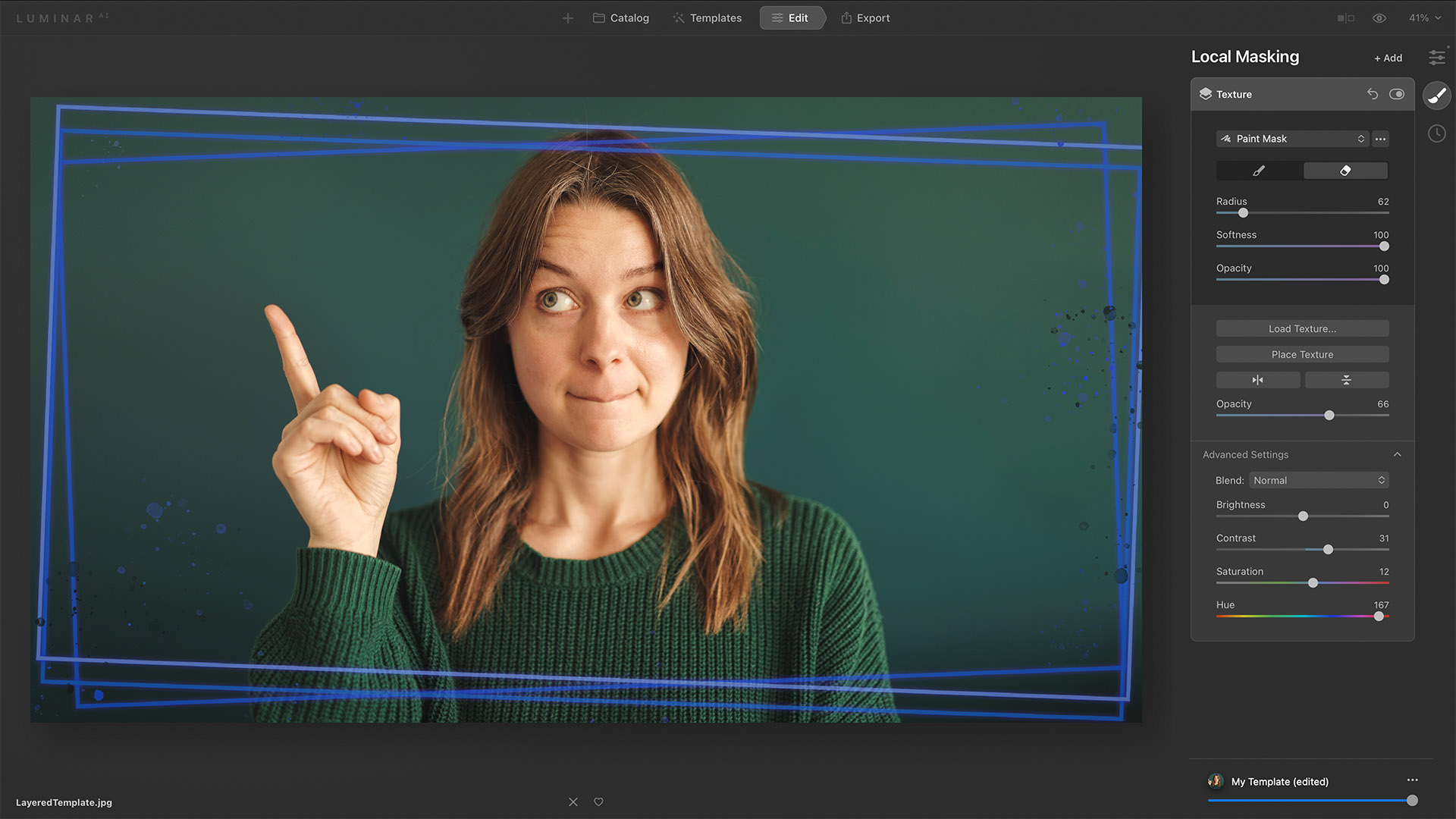The height and width of the screenshot is (819, 1456).
Task: Click the heart favorite icon
Action: 598,802
